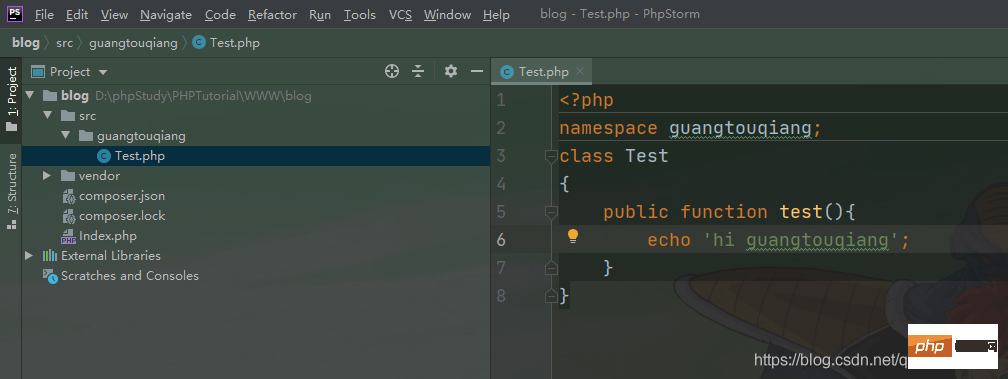
Task: Toggle the 1: Project tool window
Action: point(12,99)
